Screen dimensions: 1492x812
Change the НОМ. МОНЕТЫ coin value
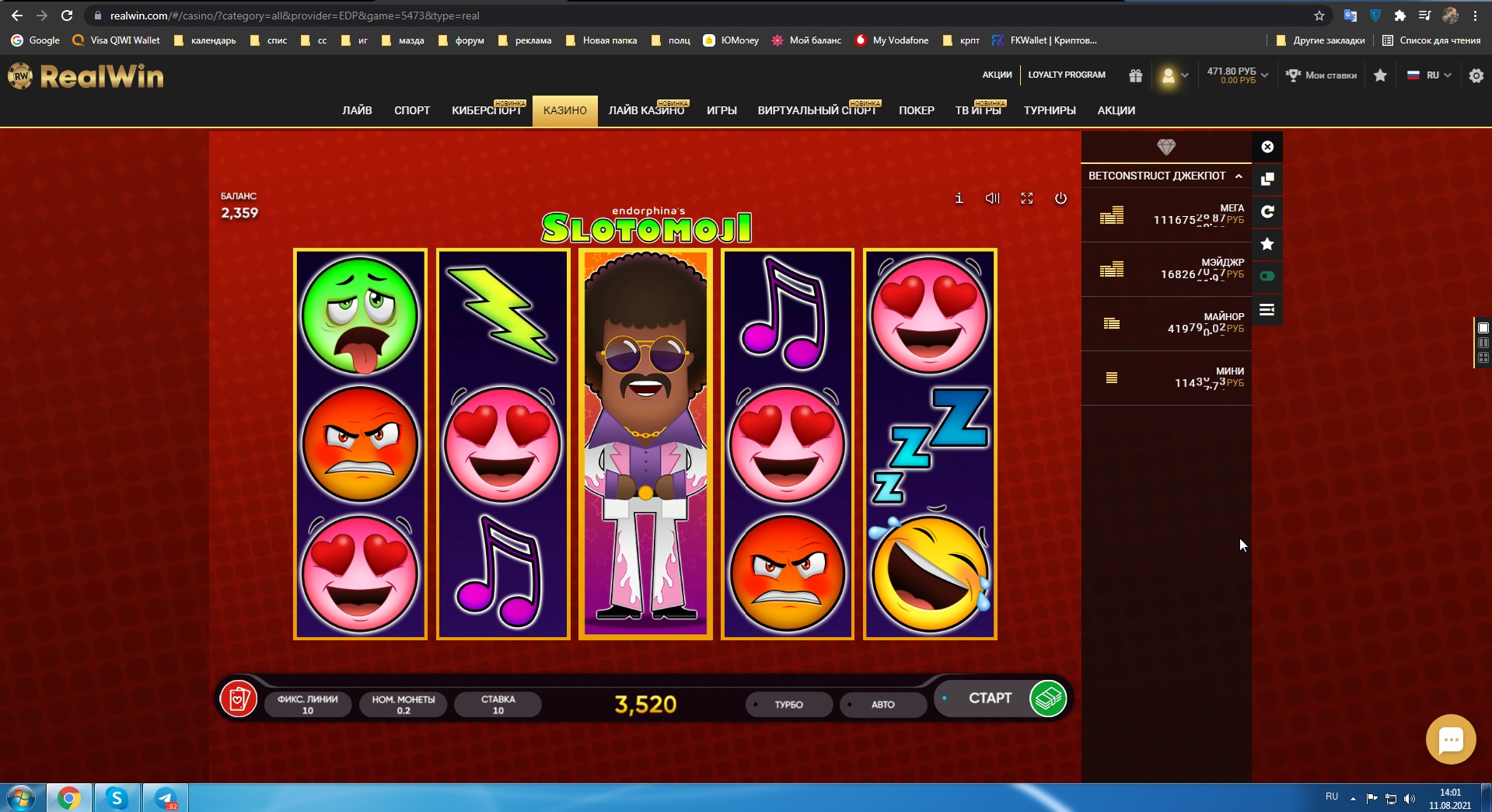click(404, 705)
